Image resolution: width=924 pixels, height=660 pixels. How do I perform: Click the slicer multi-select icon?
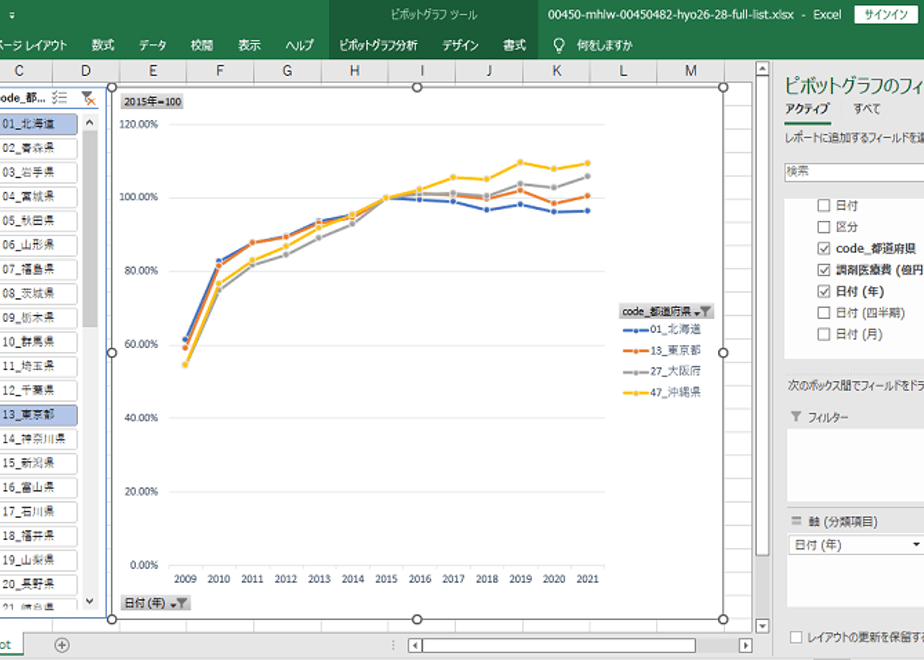coord(60,98)
